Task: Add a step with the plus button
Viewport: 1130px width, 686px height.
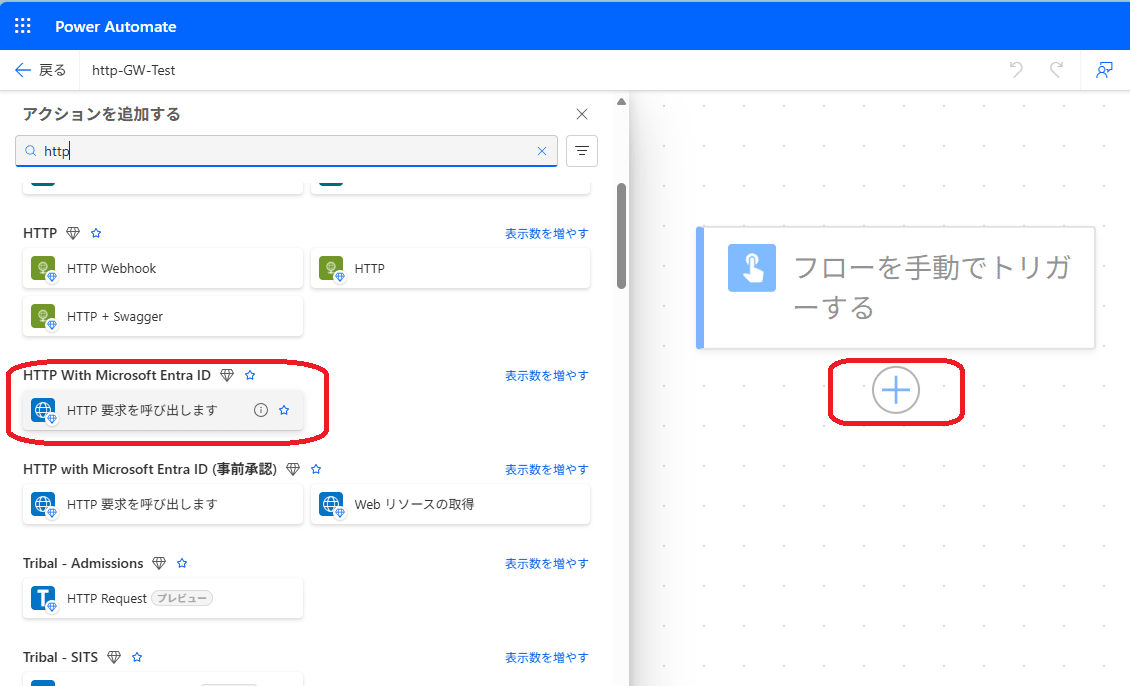Action: pyautogui.click(x=896, y=390)
